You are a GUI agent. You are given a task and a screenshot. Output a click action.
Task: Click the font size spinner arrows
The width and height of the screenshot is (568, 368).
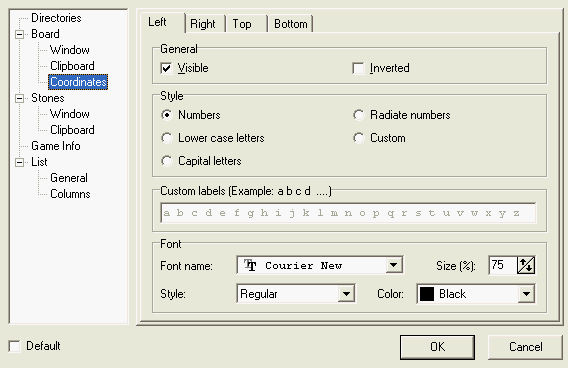(526, 265)
